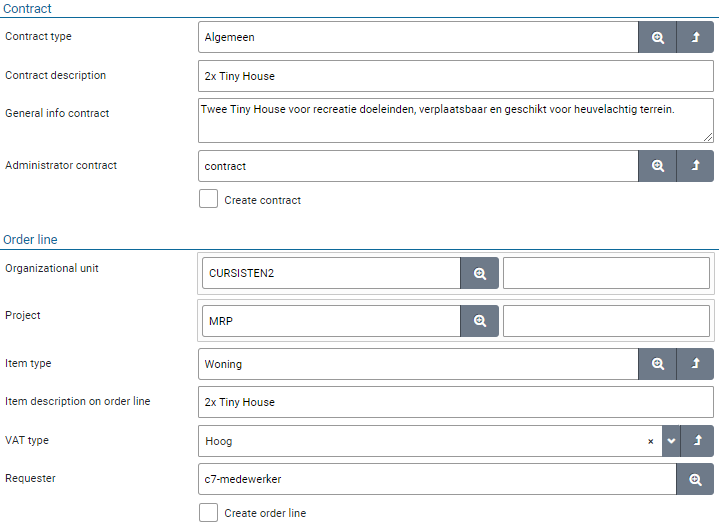Expand the VAT type dropdown arrow

click(671, 441)
